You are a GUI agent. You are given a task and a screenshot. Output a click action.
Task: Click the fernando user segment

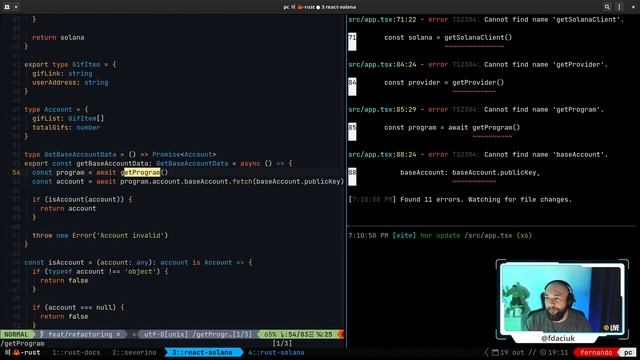[x=596, y=352]
